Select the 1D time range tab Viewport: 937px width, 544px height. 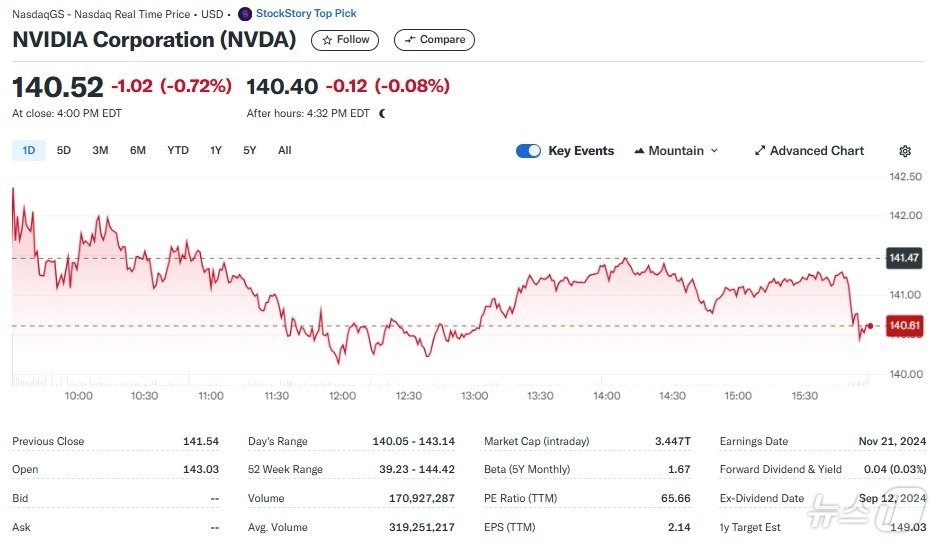pyautogui.click(x=29, y=151)
